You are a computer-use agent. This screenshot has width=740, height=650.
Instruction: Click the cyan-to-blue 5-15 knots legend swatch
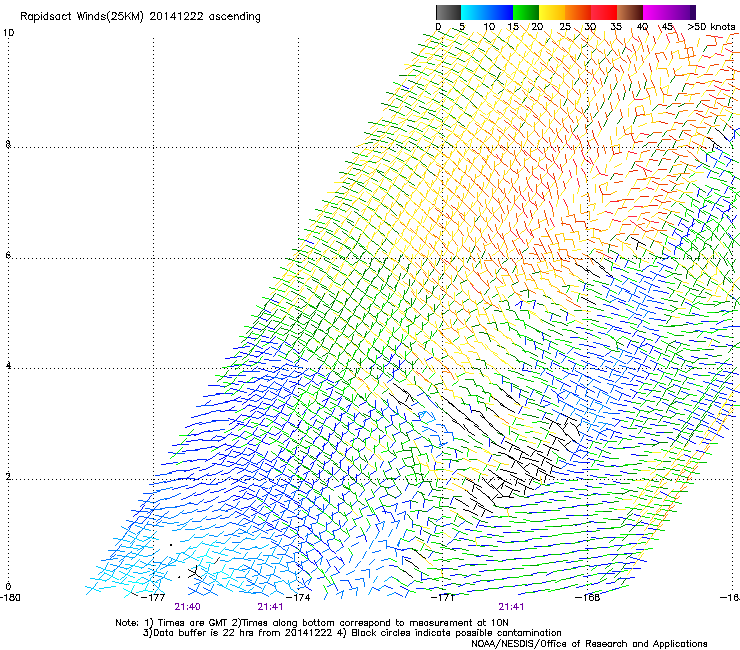coord(487,12)
